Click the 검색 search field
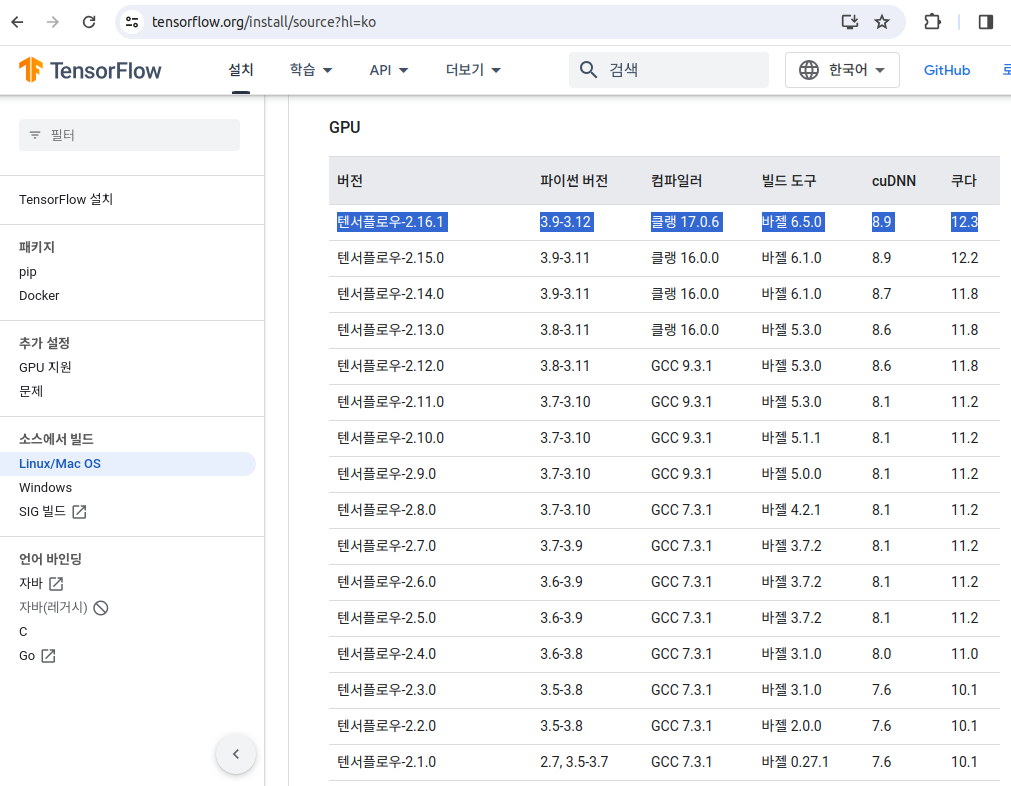Viewport: 1011px width, 786px height. pyautogui.click(x=669, y=70)
